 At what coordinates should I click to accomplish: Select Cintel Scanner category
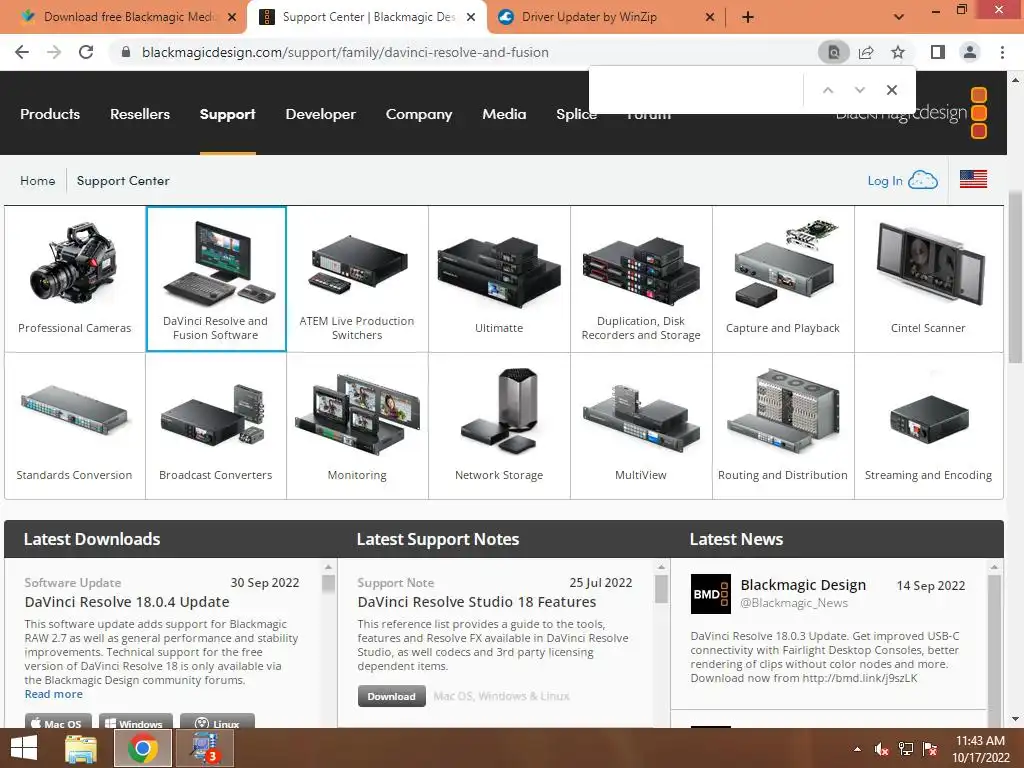point(929,279)
